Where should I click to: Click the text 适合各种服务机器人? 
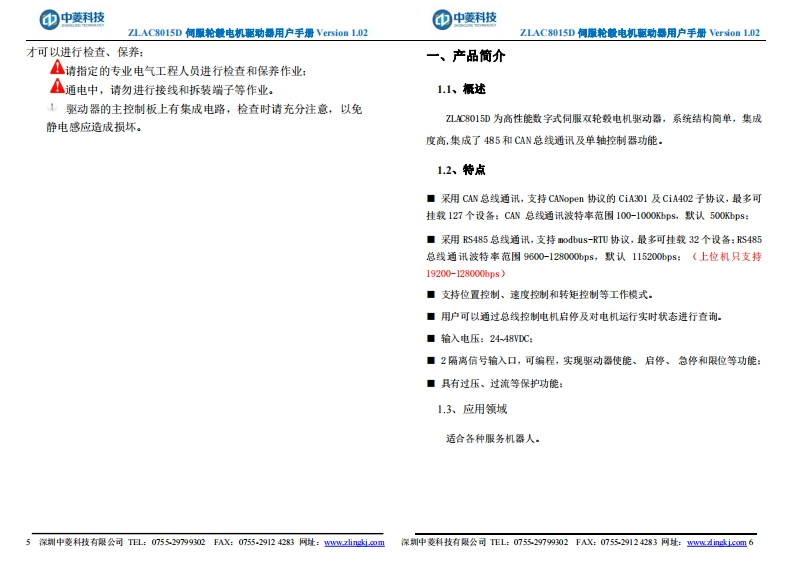(493, 438)
